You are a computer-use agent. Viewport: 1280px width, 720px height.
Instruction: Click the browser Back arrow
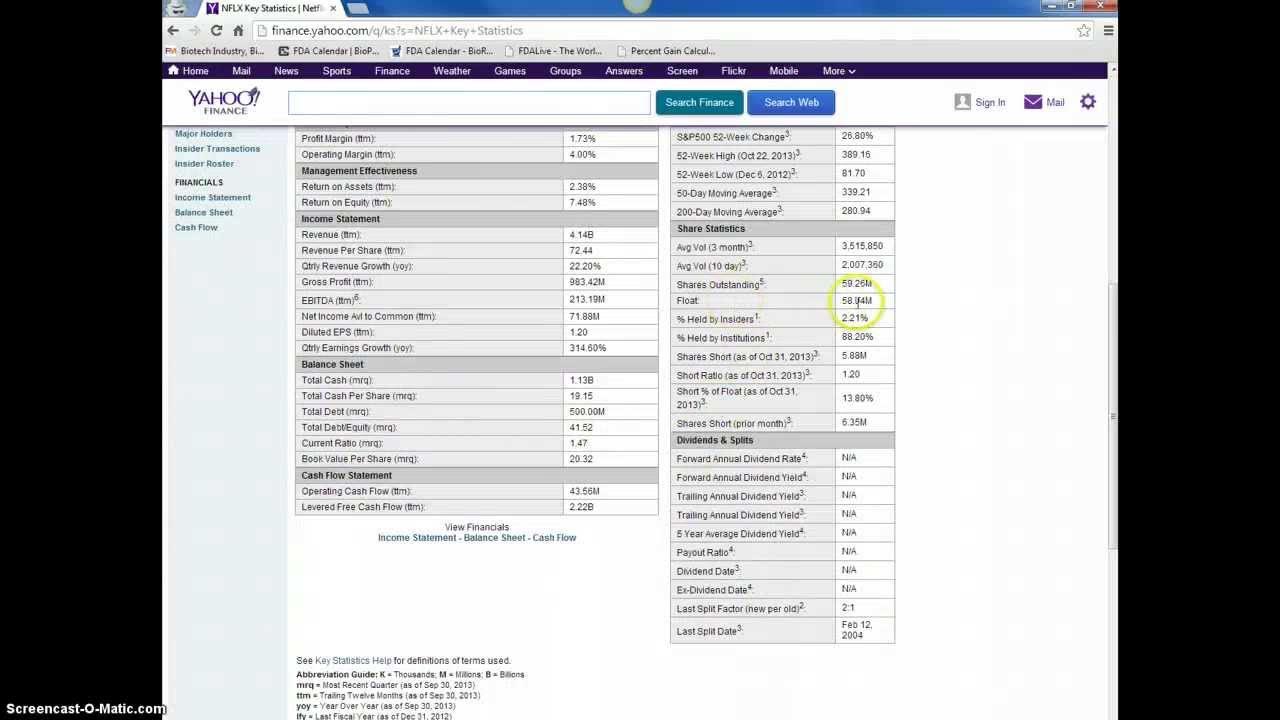coord(173,31)
